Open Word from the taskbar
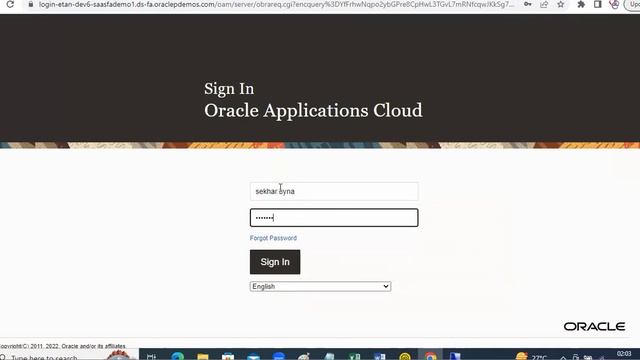Viewport: 640px width, 360px height. click(x=380, y=356)
